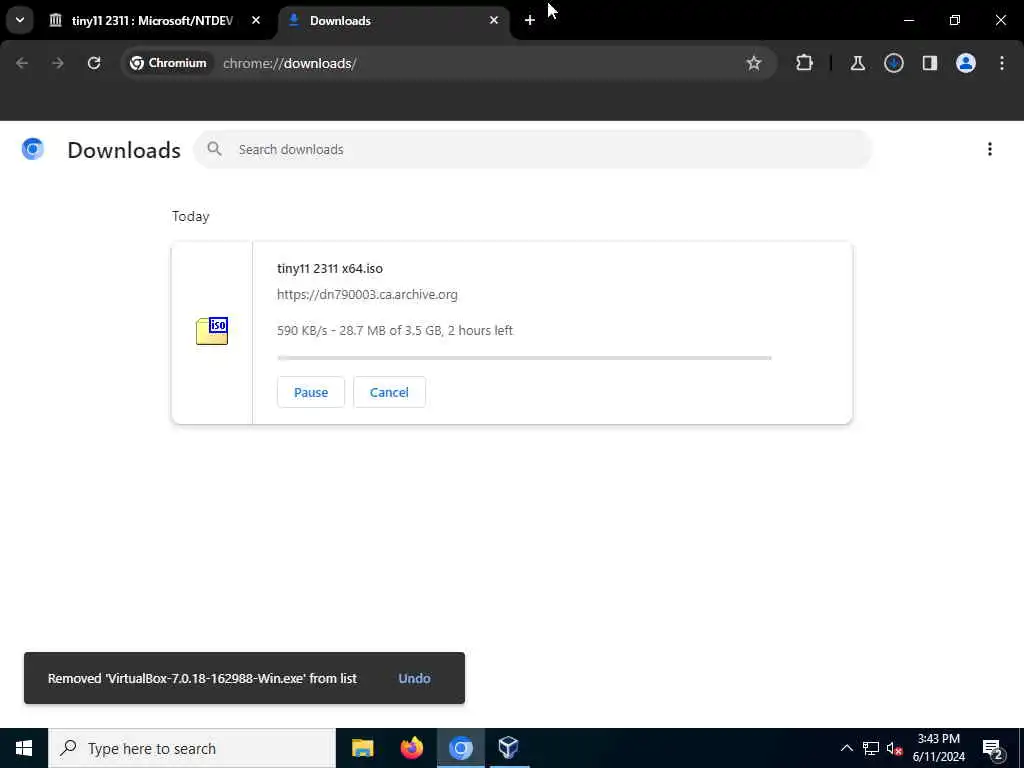Focus the Search downloads field
Screen dimensions: 1024x768
coord(533,150)
